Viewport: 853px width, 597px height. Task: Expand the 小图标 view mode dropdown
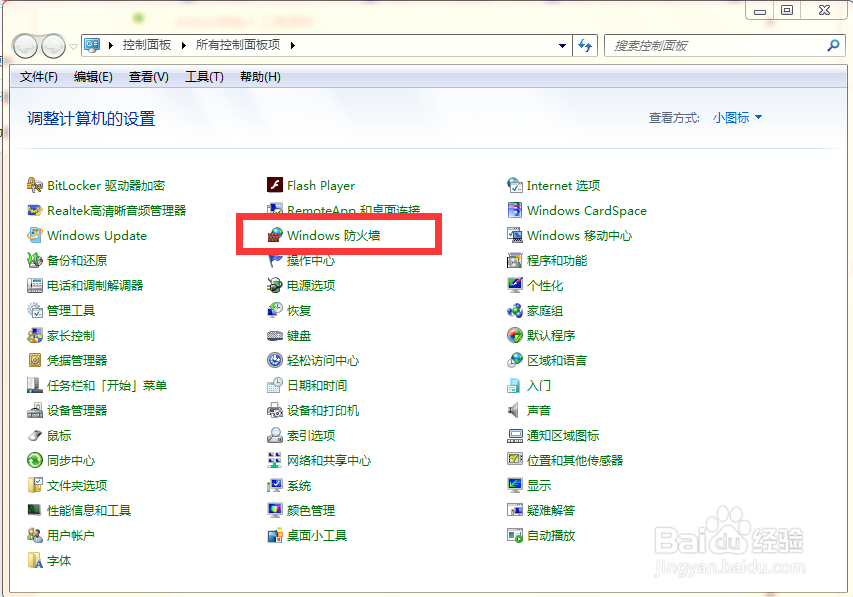(737, 118)
